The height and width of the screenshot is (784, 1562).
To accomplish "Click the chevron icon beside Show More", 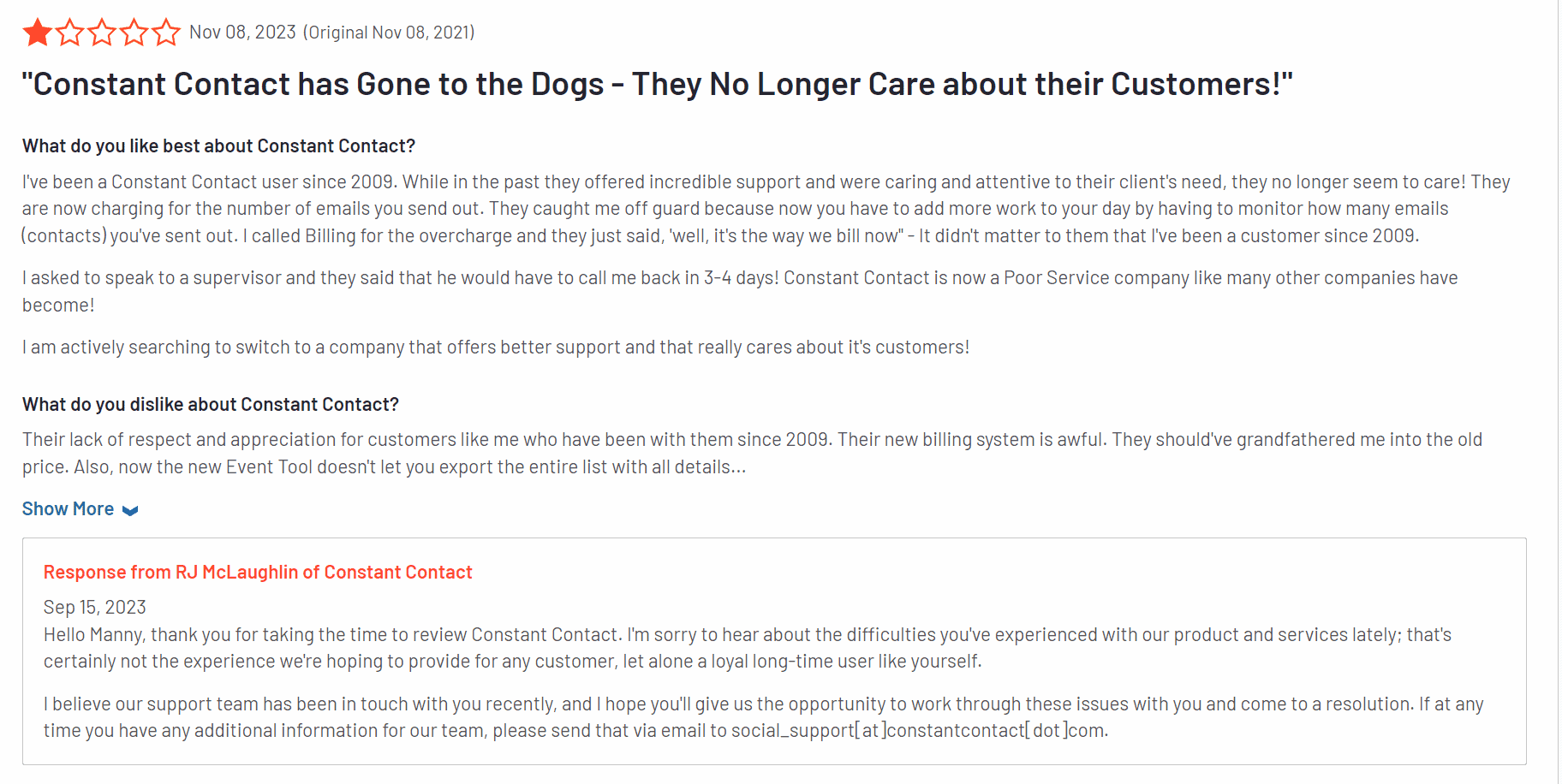I will pos(130,511).
